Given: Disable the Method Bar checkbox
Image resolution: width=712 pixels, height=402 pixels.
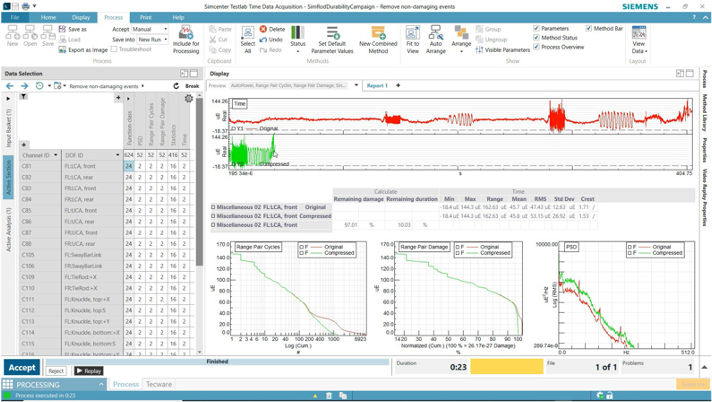Looking at the screenshot, I should pyautogui.click(x=589, y=29).
